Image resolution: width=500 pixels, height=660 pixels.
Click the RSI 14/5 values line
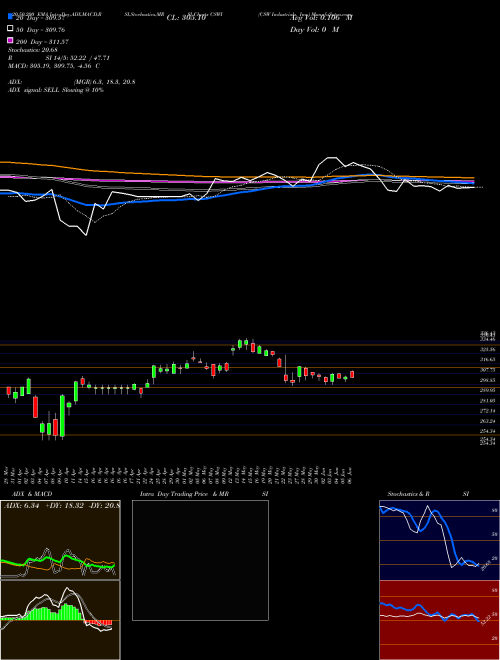pos(59,58)
